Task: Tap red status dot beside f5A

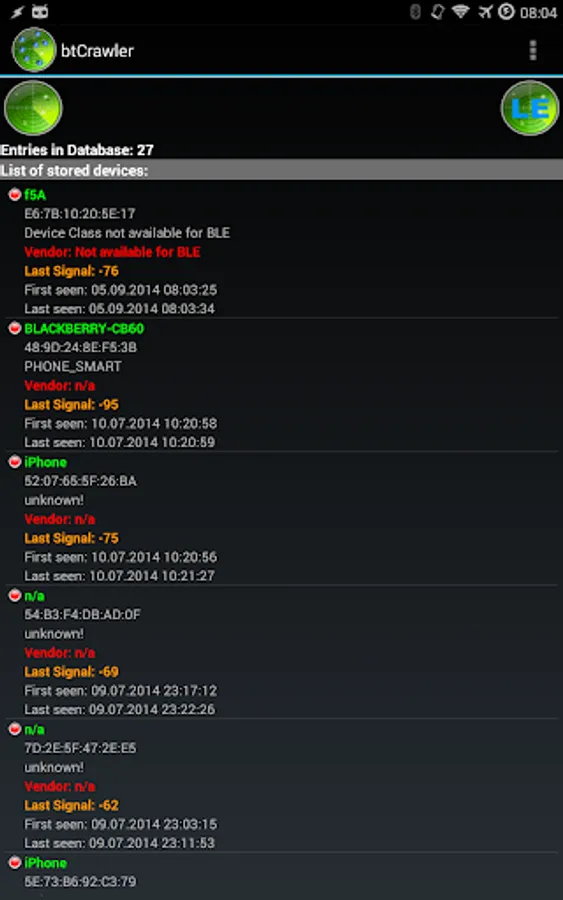Action: click(x=15, y=195)
